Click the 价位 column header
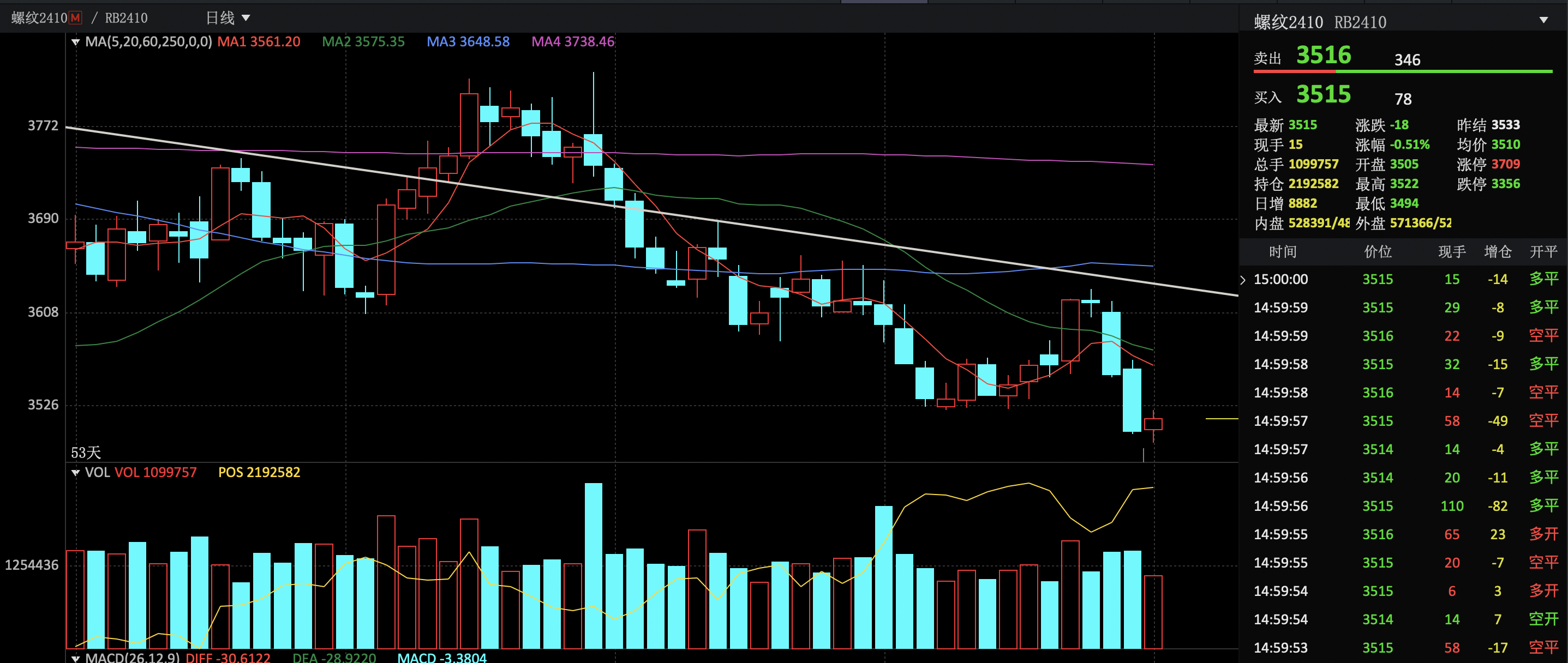 [1378, 252]
